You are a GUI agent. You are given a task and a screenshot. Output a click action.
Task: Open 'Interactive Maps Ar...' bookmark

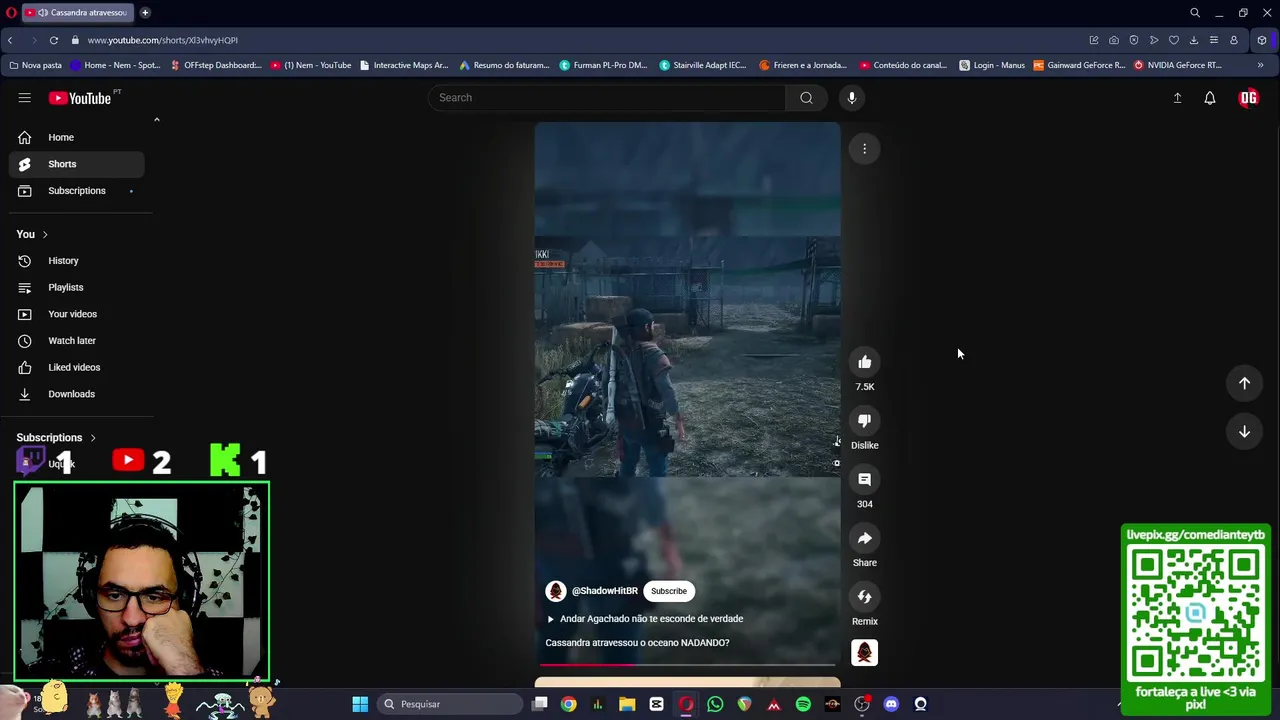coord(404,65)
